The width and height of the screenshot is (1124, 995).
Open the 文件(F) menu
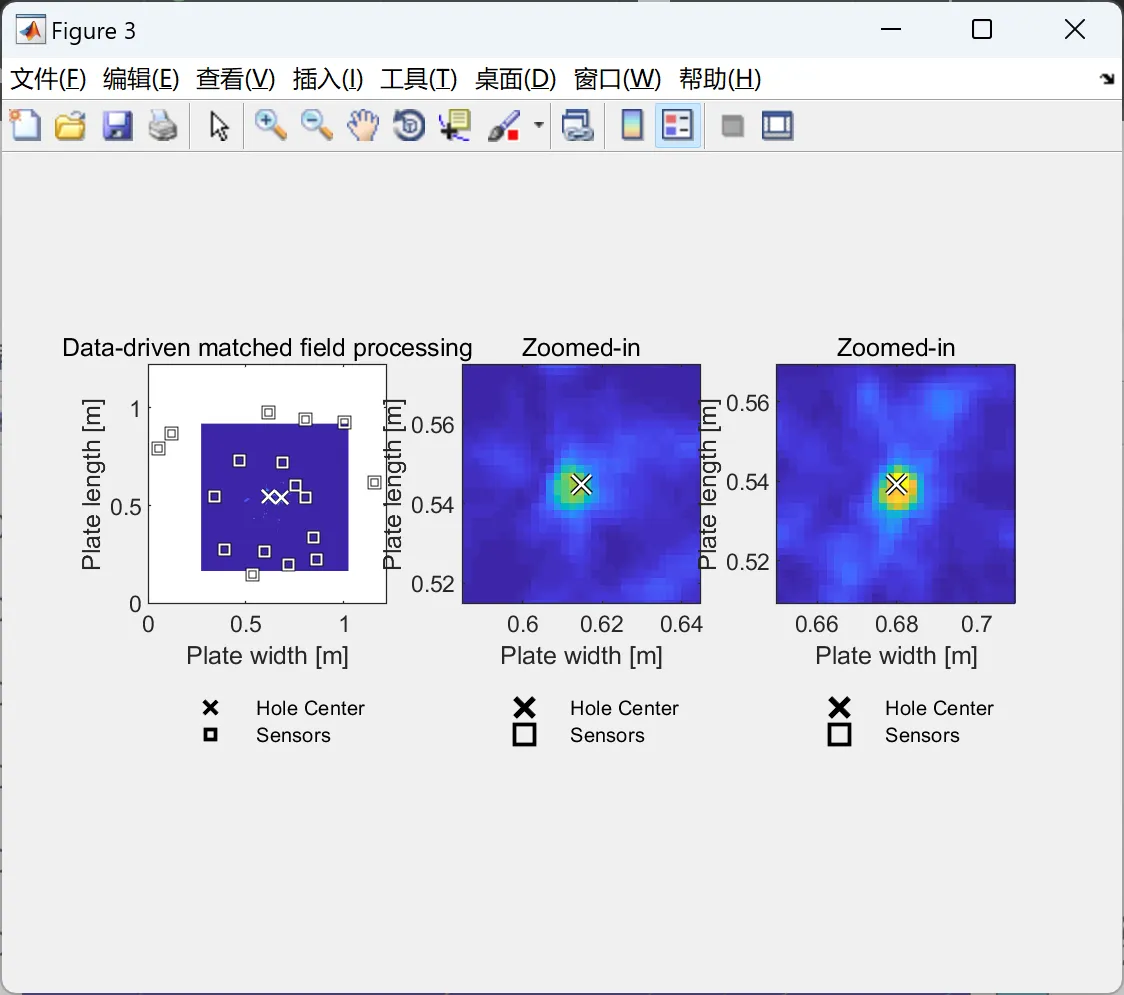49,79
